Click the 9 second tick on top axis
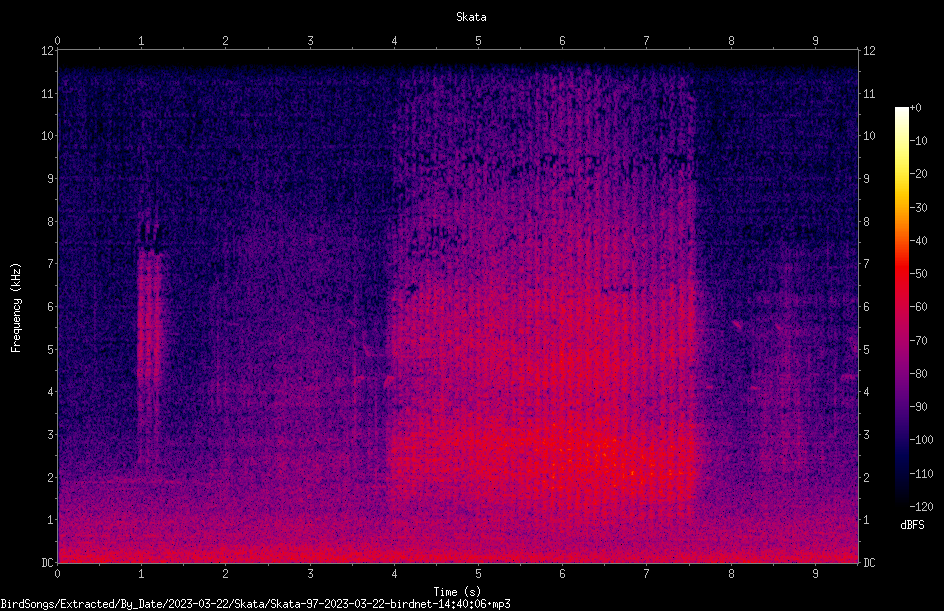The image size is (944, 611). click(x=815, y=41)
